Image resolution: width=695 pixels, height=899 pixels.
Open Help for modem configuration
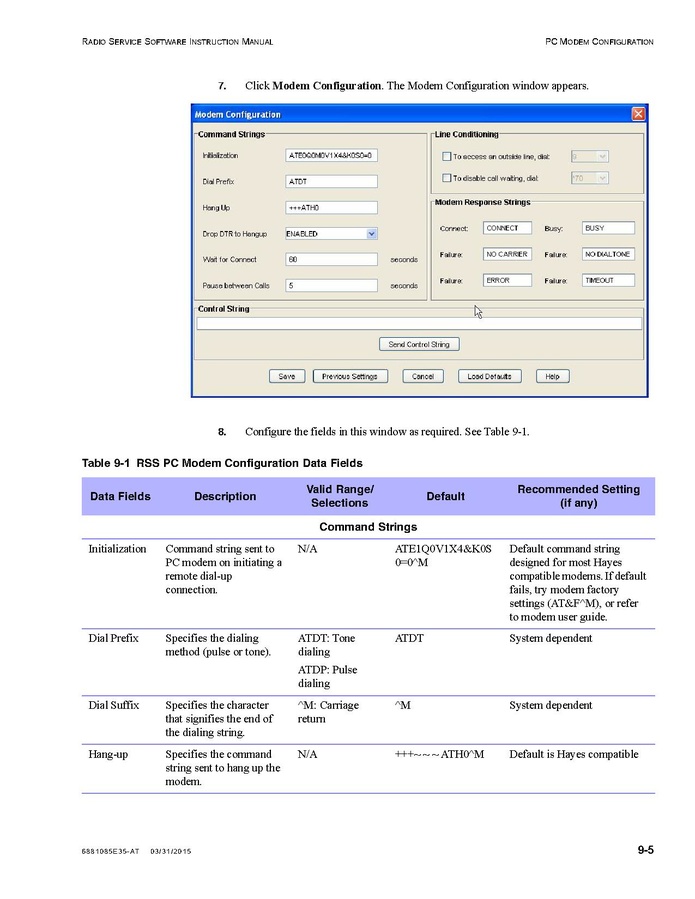552,376
